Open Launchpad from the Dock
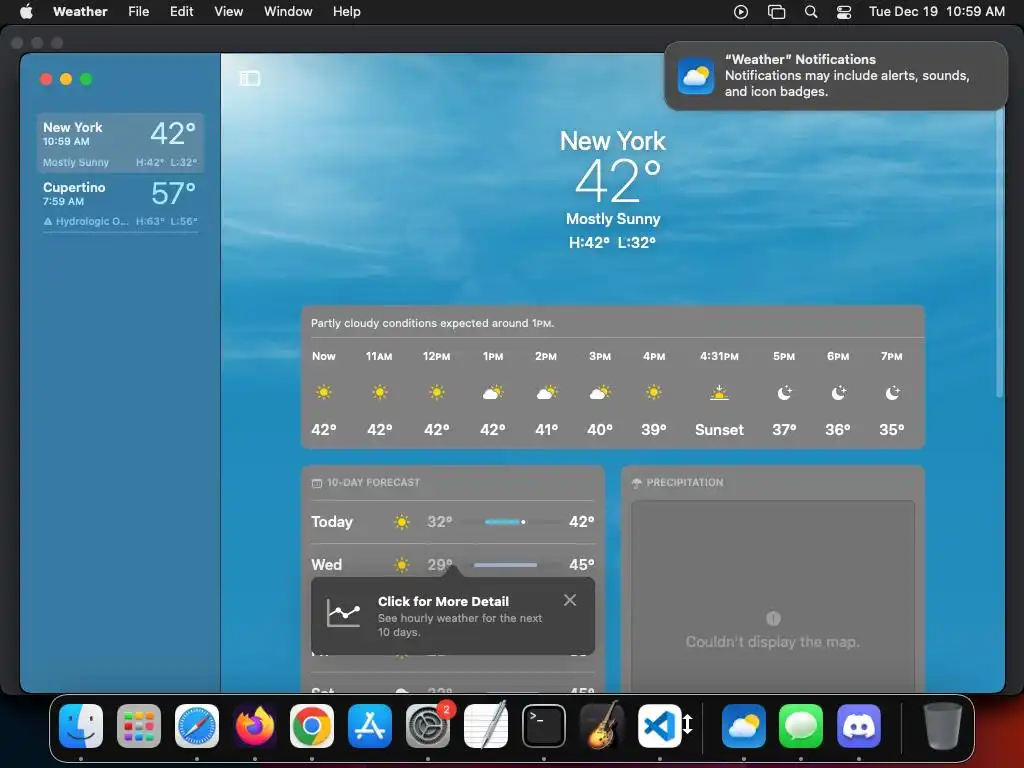Image resolution: width=1024 pixels, height=768 pixels. point(138,726)
